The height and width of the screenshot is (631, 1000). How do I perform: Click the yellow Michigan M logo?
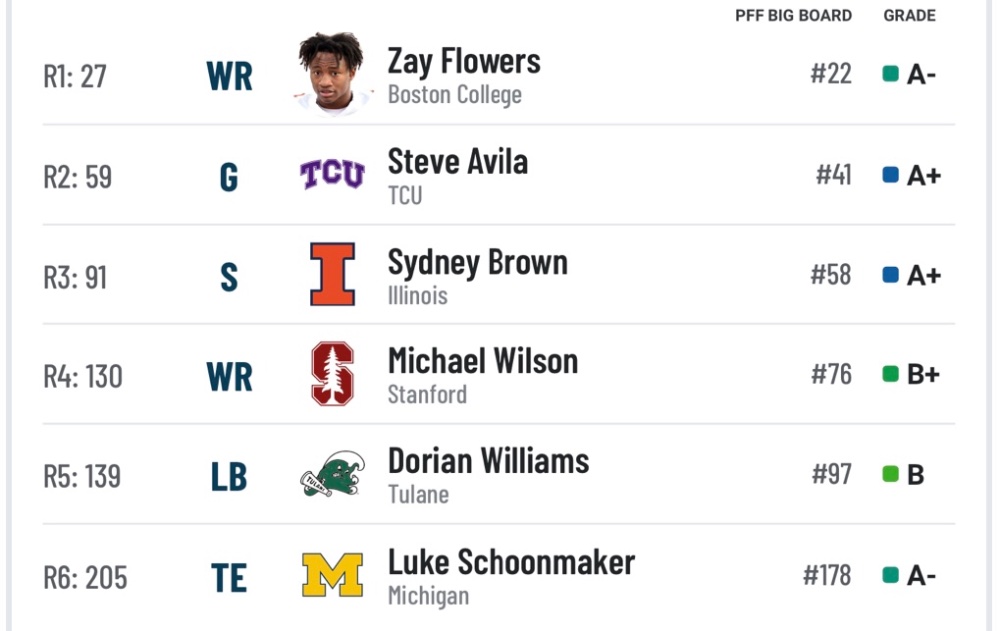[332, 574]
